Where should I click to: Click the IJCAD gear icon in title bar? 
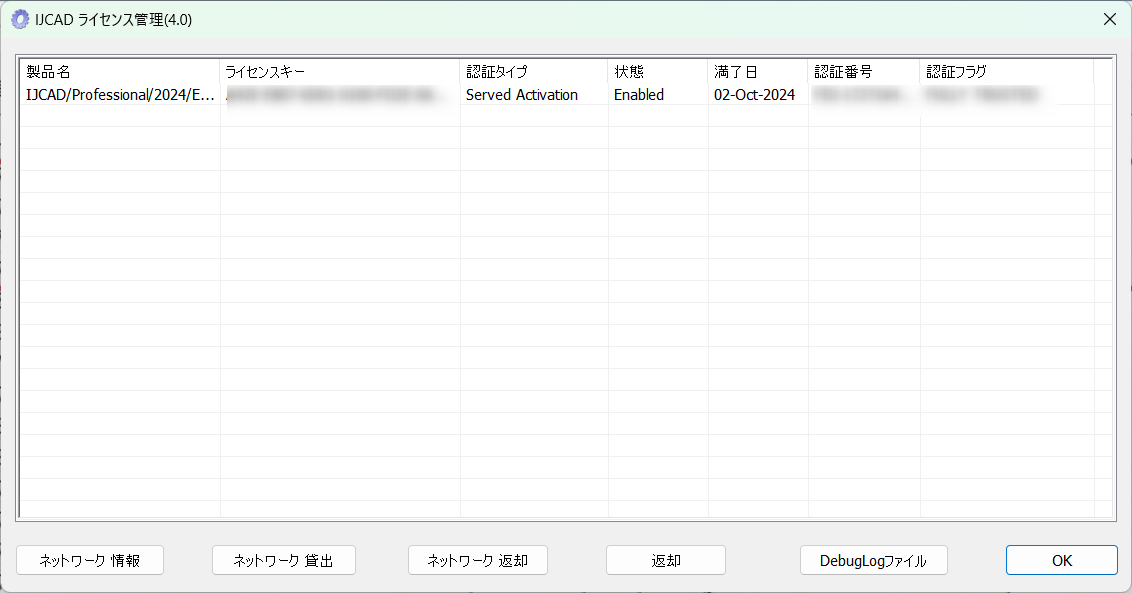pos(20,20)
